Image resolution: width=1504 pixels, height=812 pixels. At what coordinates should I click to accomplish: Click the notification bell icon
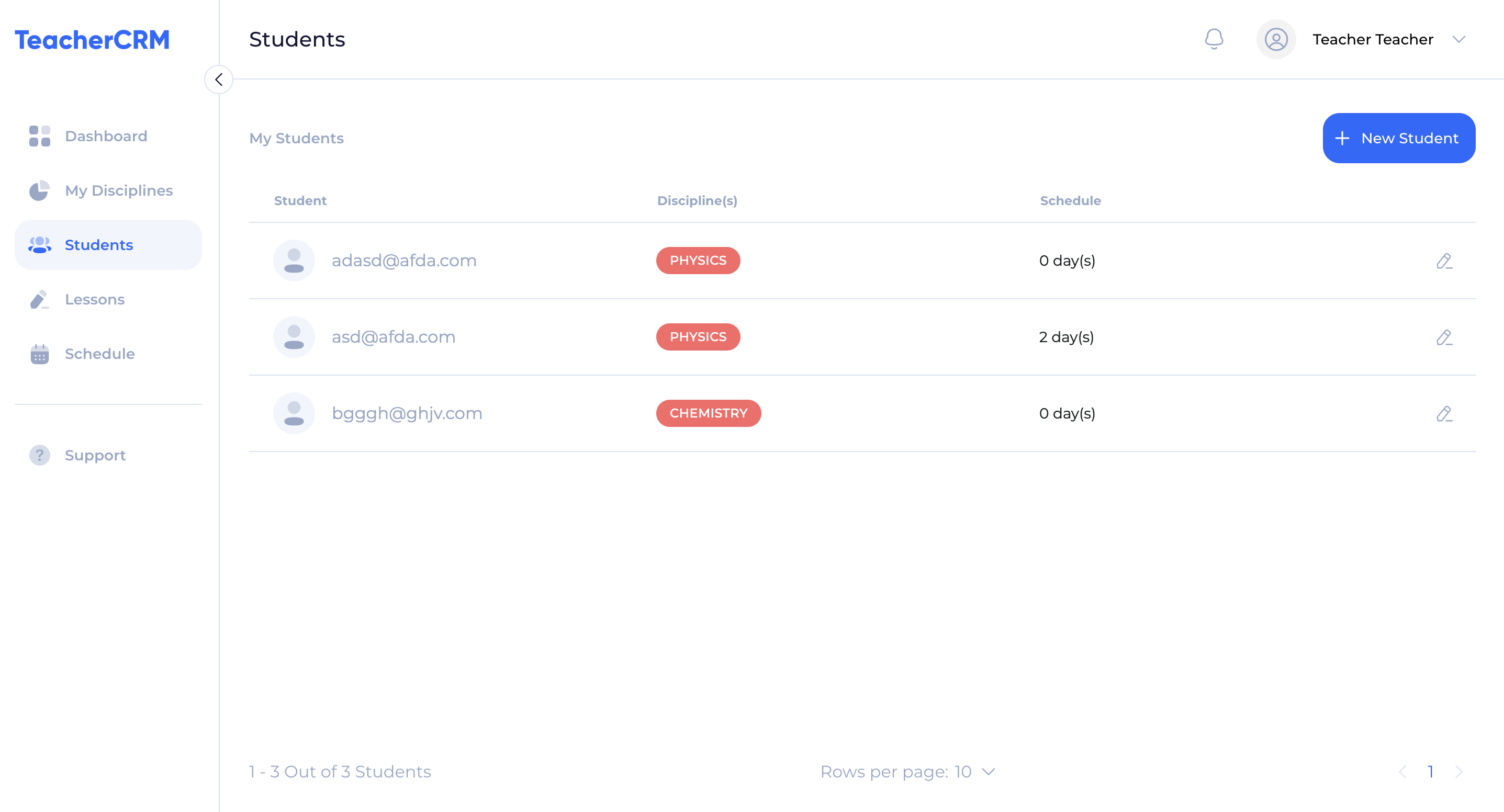1214,39
